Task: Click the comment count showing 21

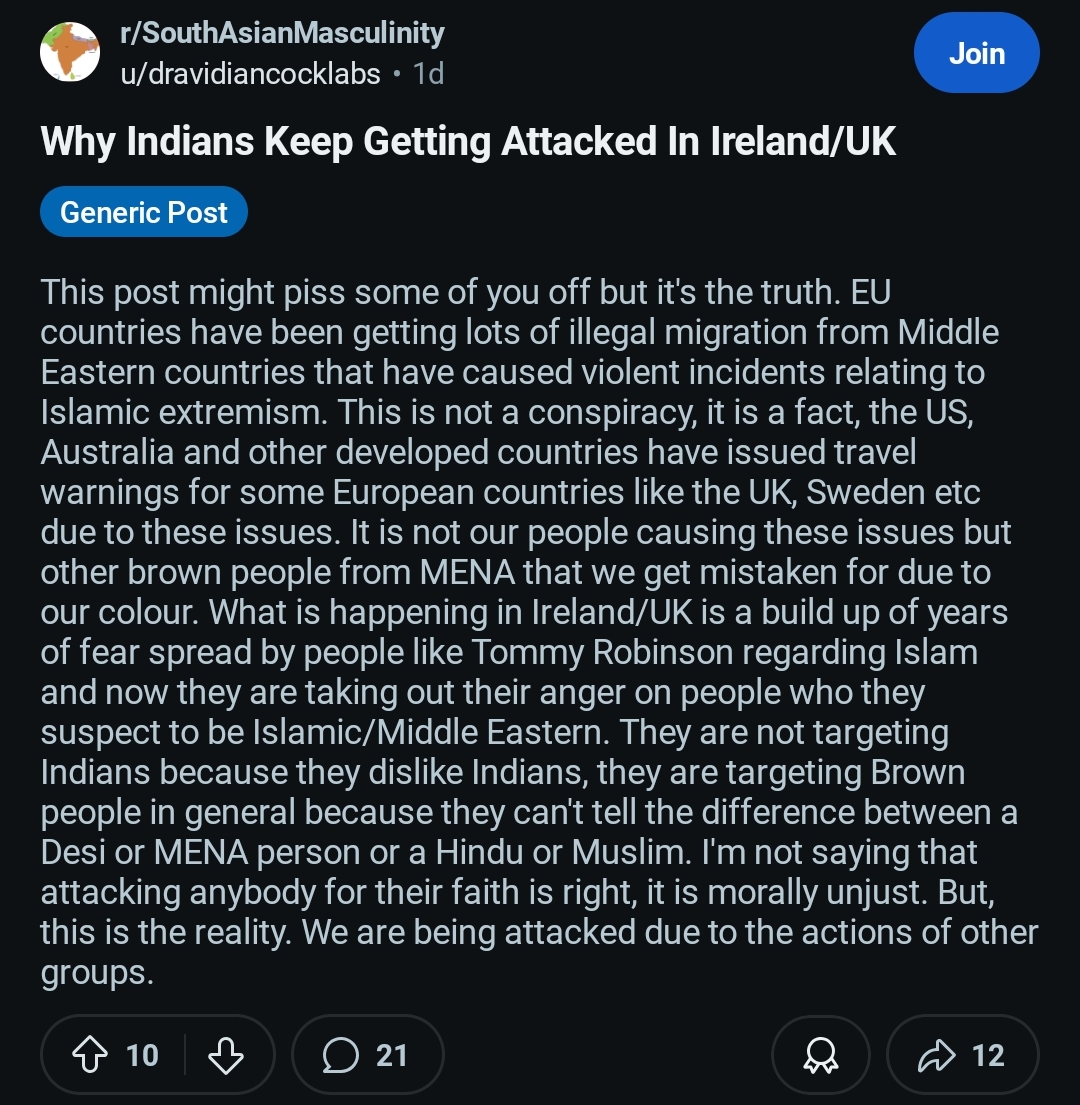Action: pos(392,1056)
